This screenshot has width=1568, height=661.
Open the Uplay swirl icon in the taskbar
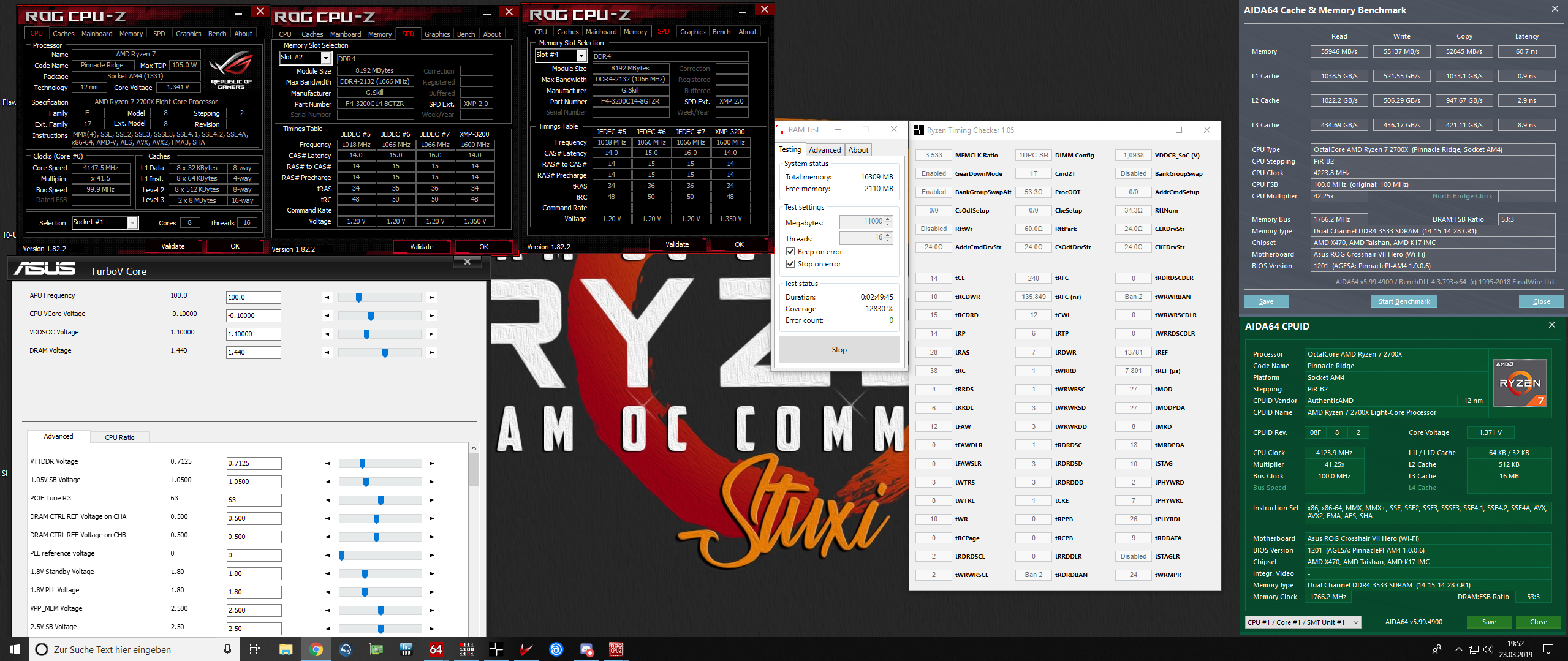point(556,649)
